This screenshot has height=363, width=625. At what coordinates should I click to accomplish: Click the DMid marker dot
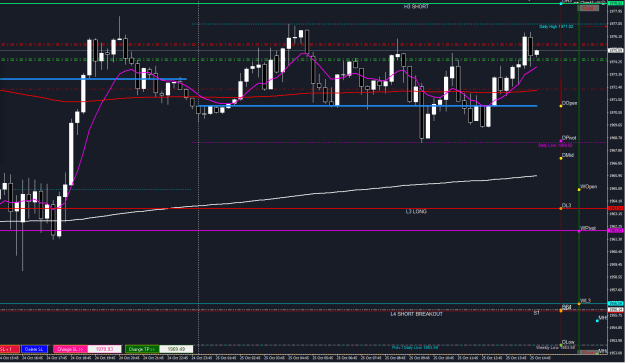(x=561, y=158)
